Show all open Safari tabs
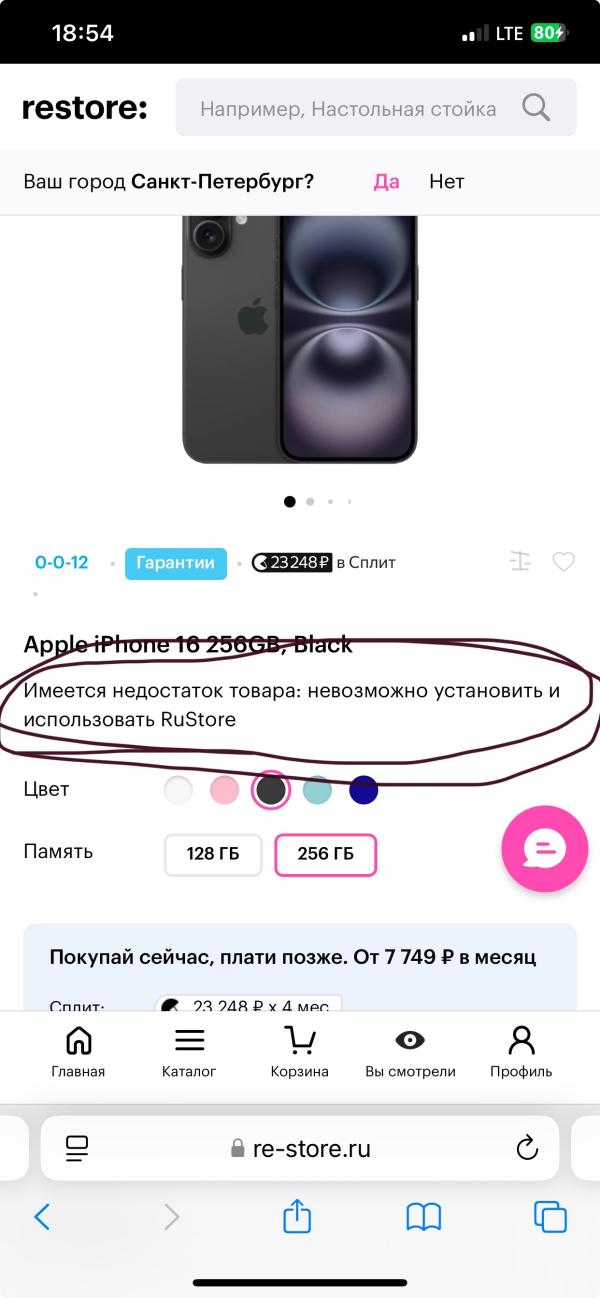This screenshot has height=1298, width=600. (550, 1216)
